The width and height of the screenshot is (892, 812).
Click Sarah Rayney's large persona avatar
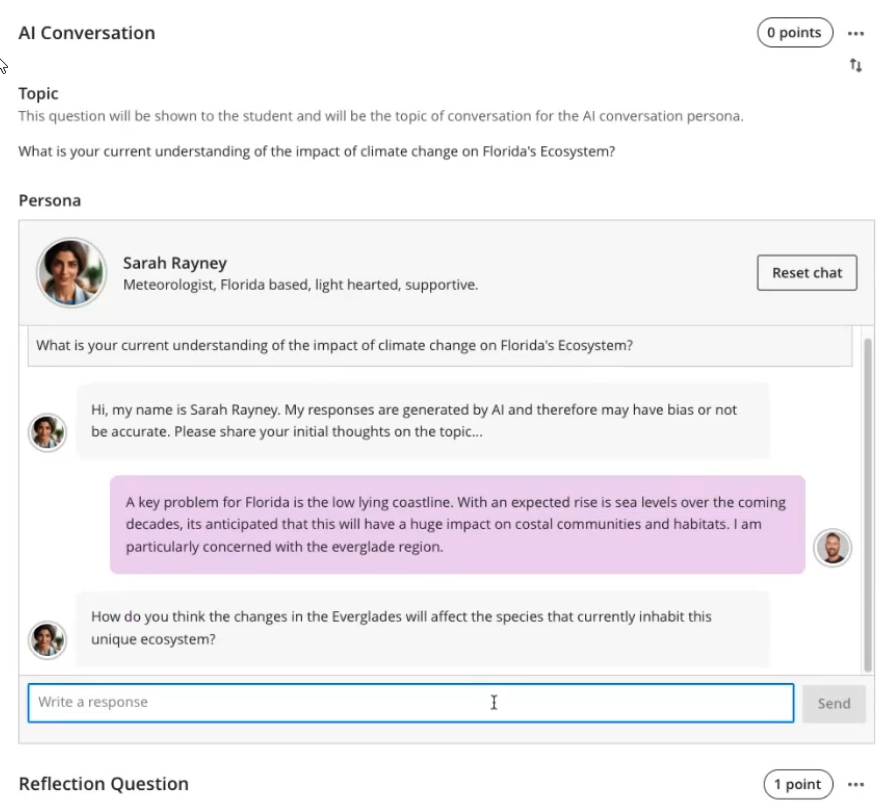click(x=71, y=273)
